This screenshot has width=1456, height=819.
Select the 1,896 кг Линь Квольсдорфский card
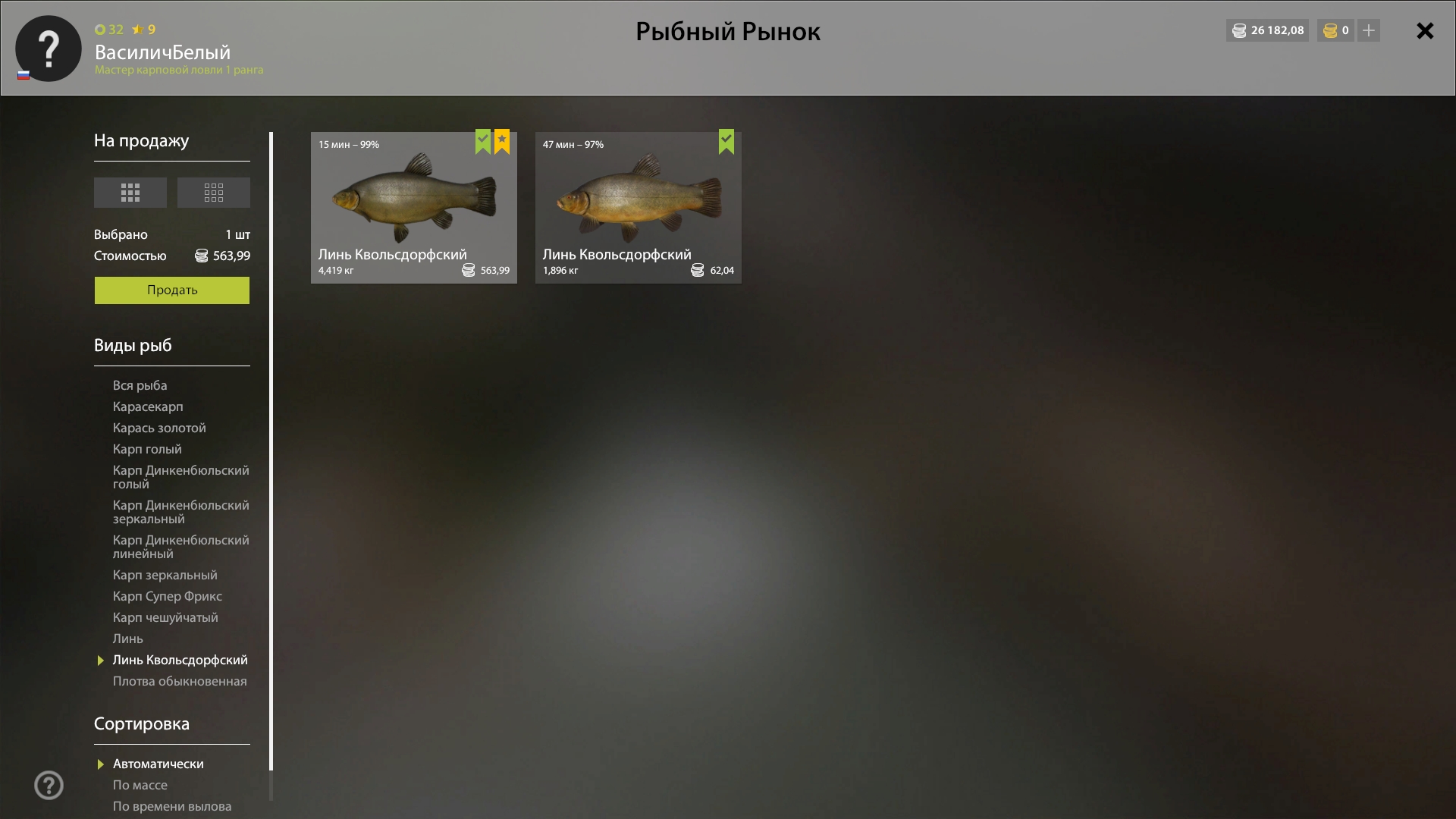point(639,208)
